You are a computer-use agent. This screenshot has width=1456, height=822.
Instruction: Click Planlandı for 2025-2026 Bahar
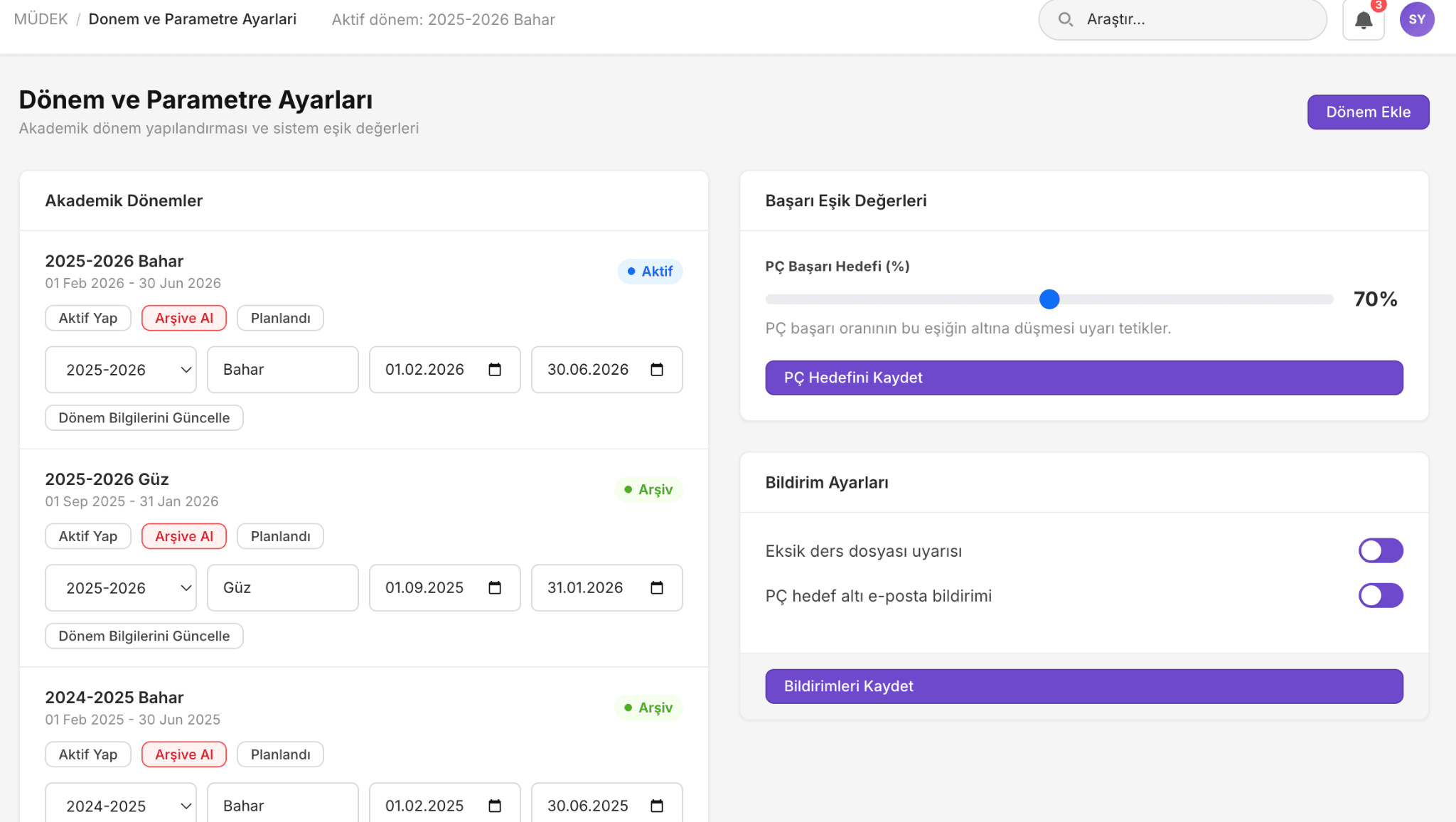(280, 318)
